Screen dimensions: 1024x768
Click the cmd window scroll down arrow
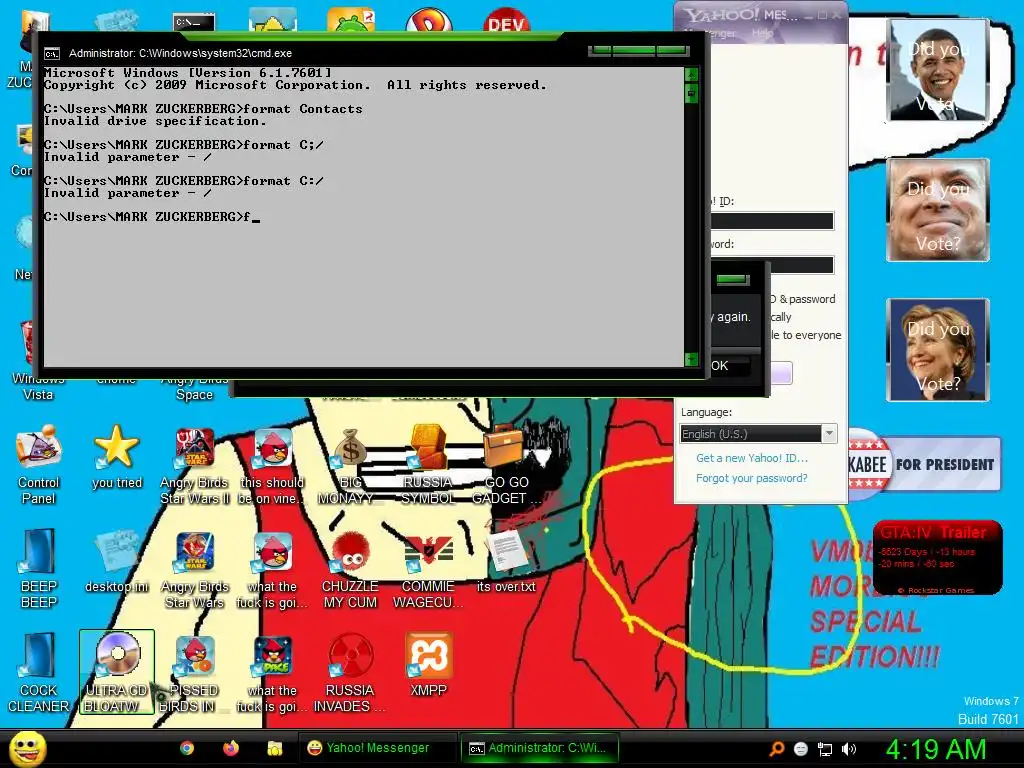pyautogui.click(x=691, y=359)
